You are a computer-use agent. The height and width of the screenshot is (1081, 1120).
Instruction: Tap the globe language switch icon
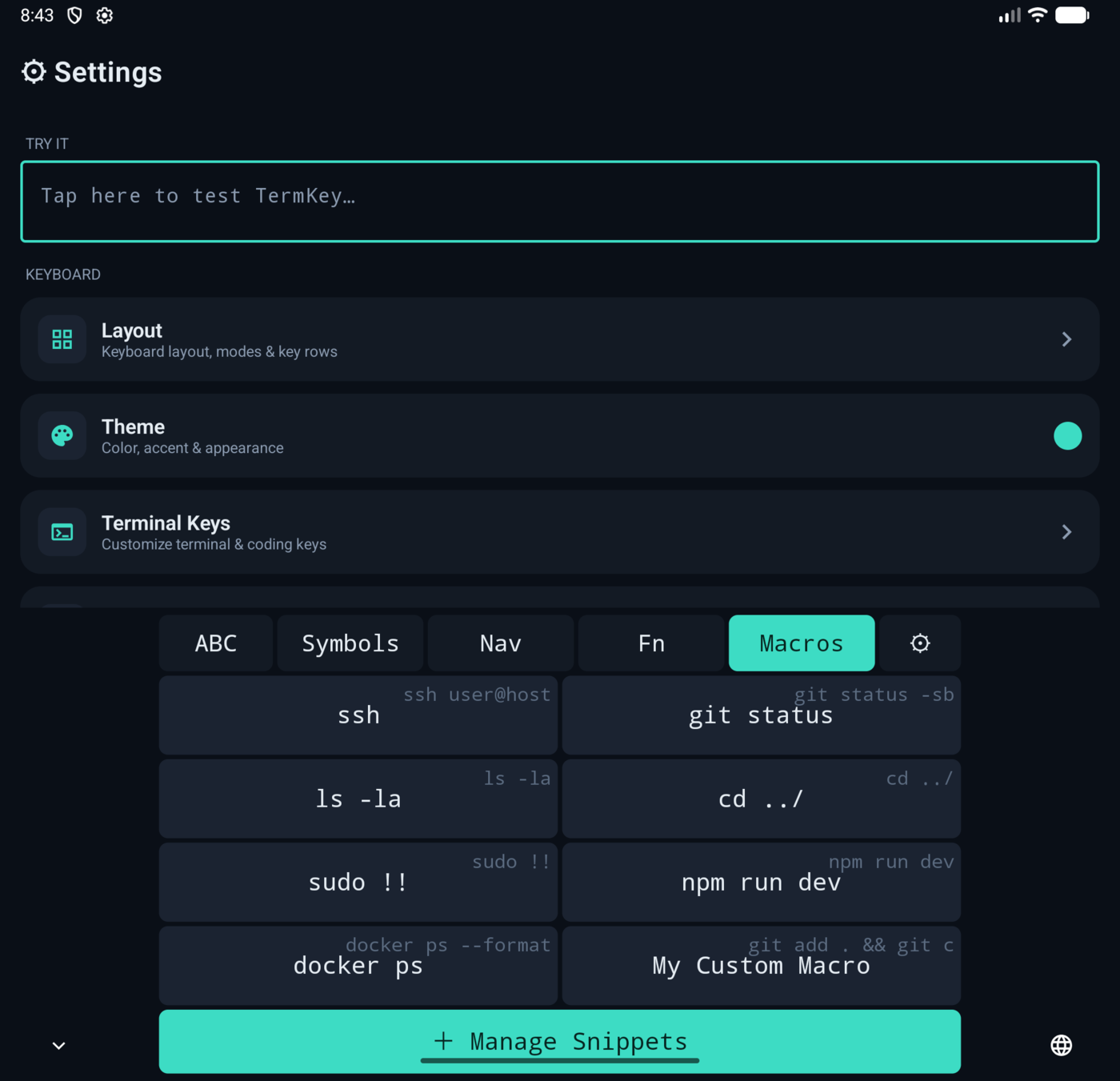[1062, 1045]
